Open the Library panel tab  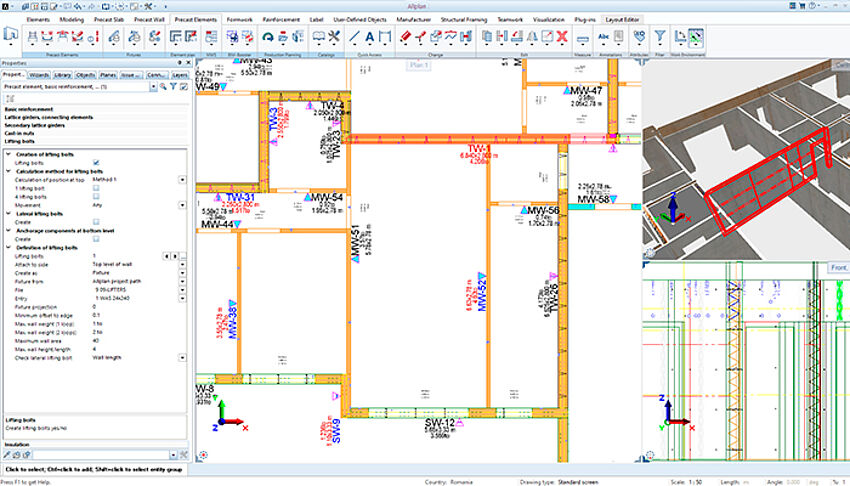coord(63,74)
